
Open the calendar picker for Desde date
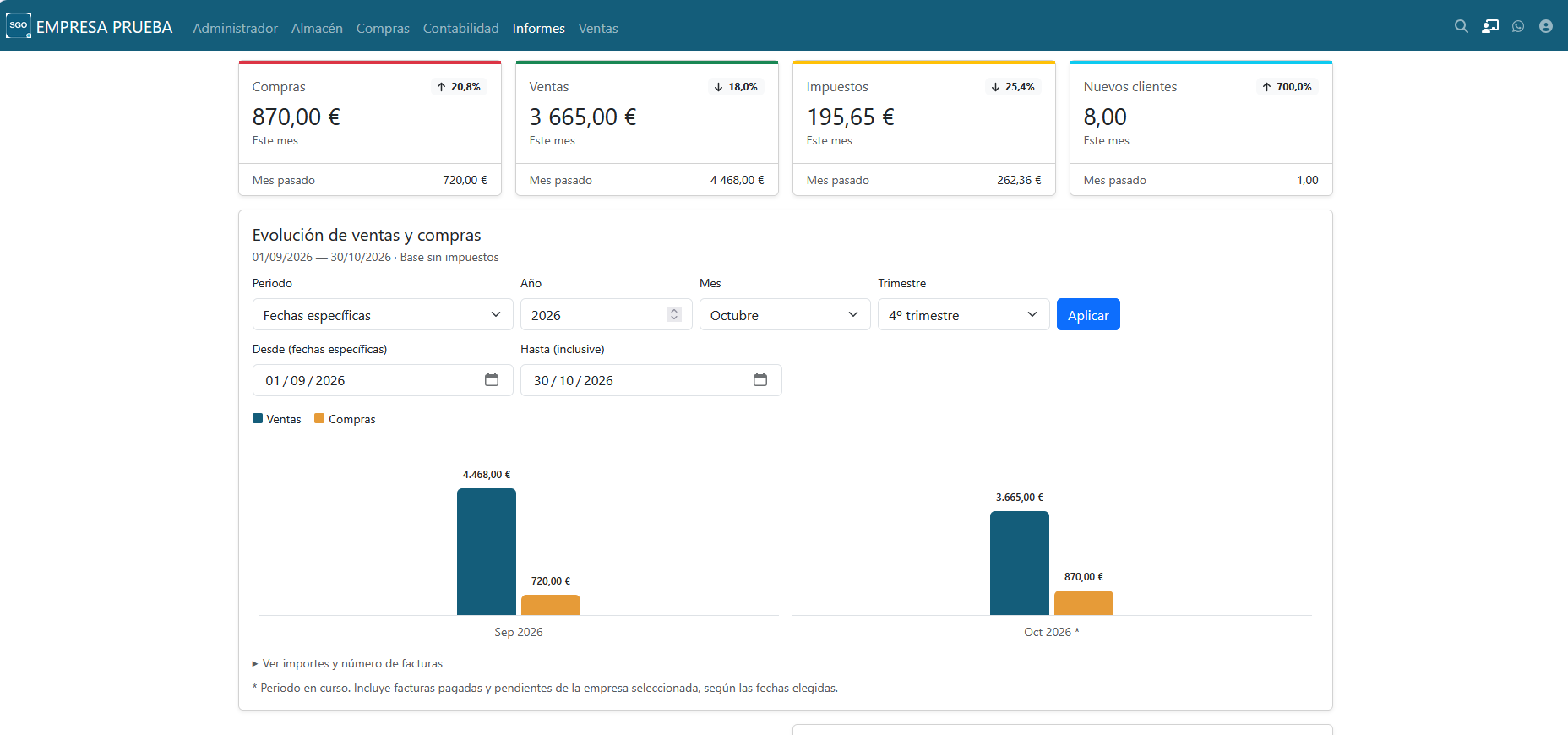tap(492, 380)
